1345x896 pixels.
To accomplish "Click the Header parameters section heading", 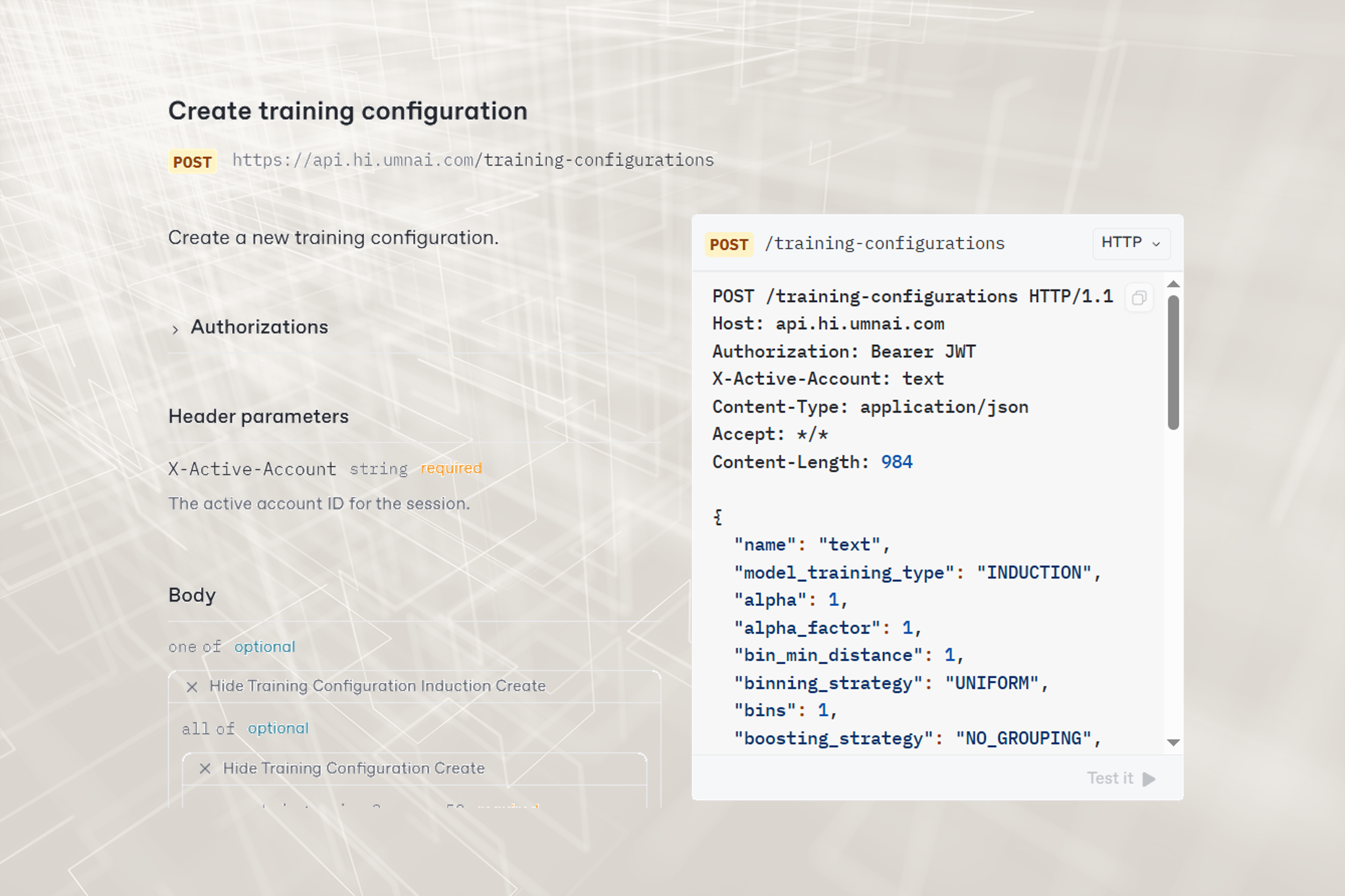I will pos(258,416).
